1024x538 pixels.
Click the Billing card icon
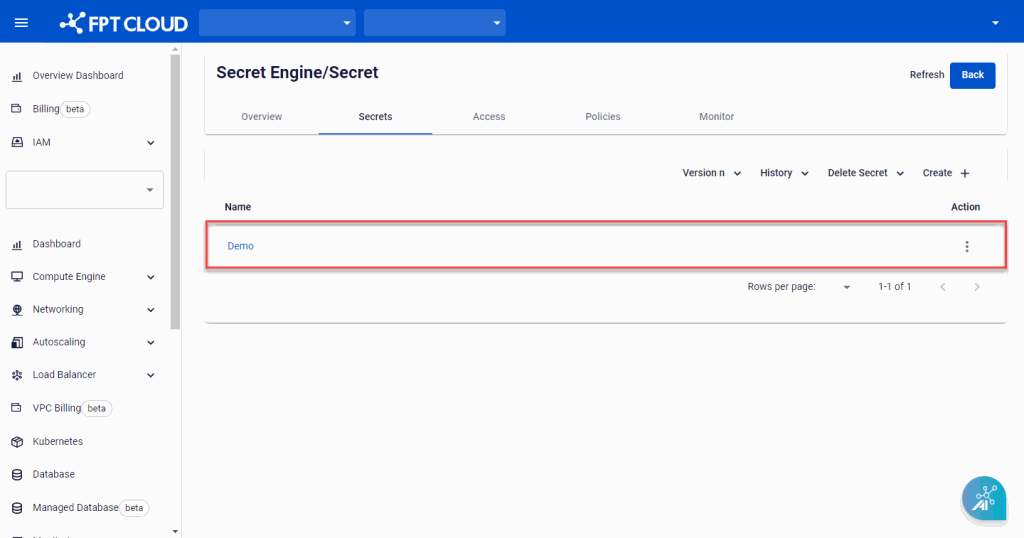[17, 108]
